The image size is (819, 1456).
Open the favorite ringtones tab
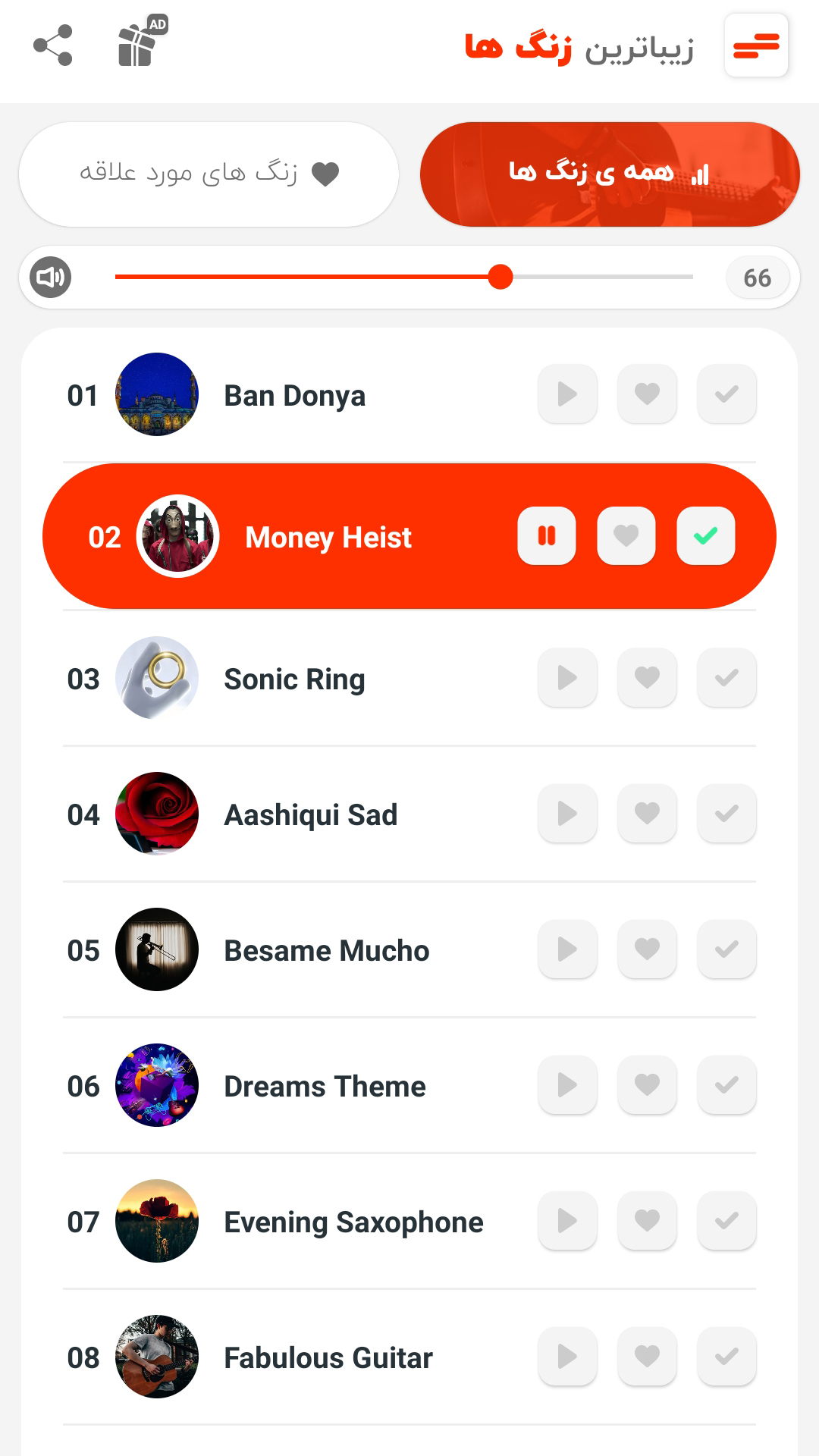(x=209, y=174)
